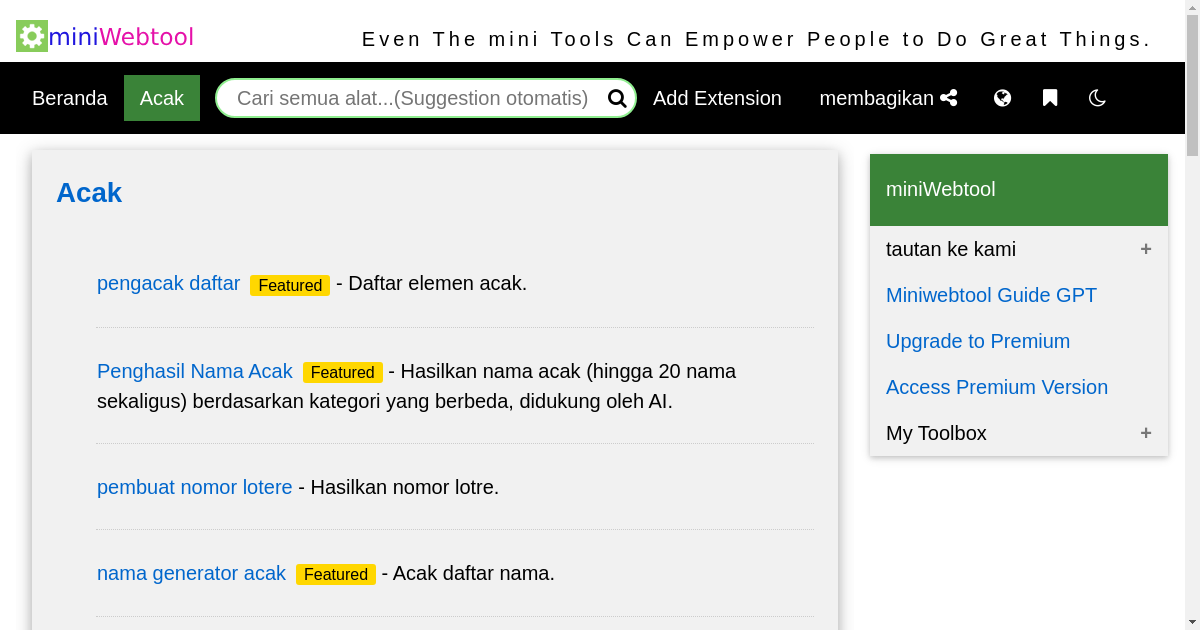The image size is (1200, 630).
Task: Click Upgrade to Premium link
Action: point(978,341)
